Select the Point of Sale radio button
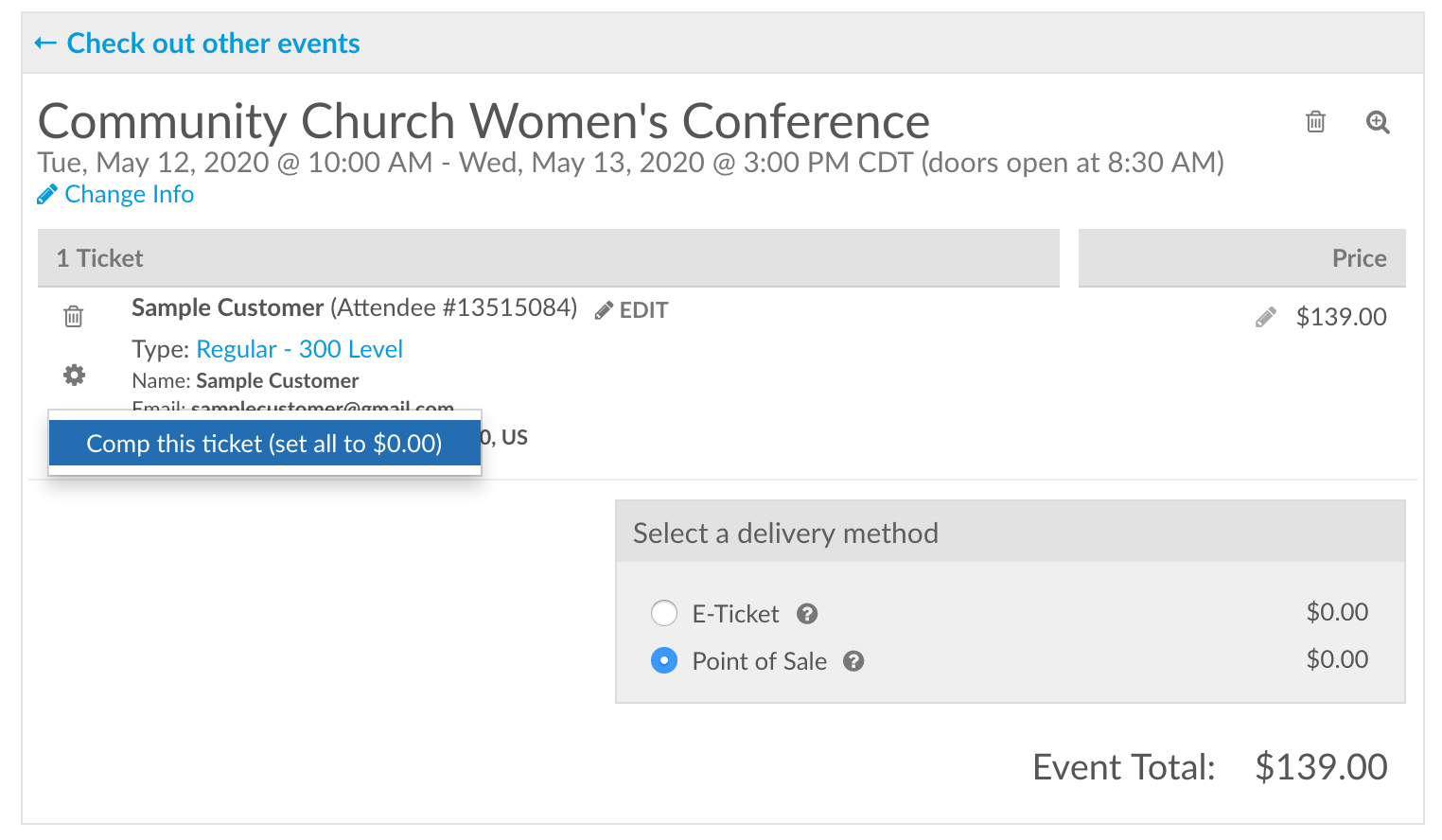 [664, 660]
